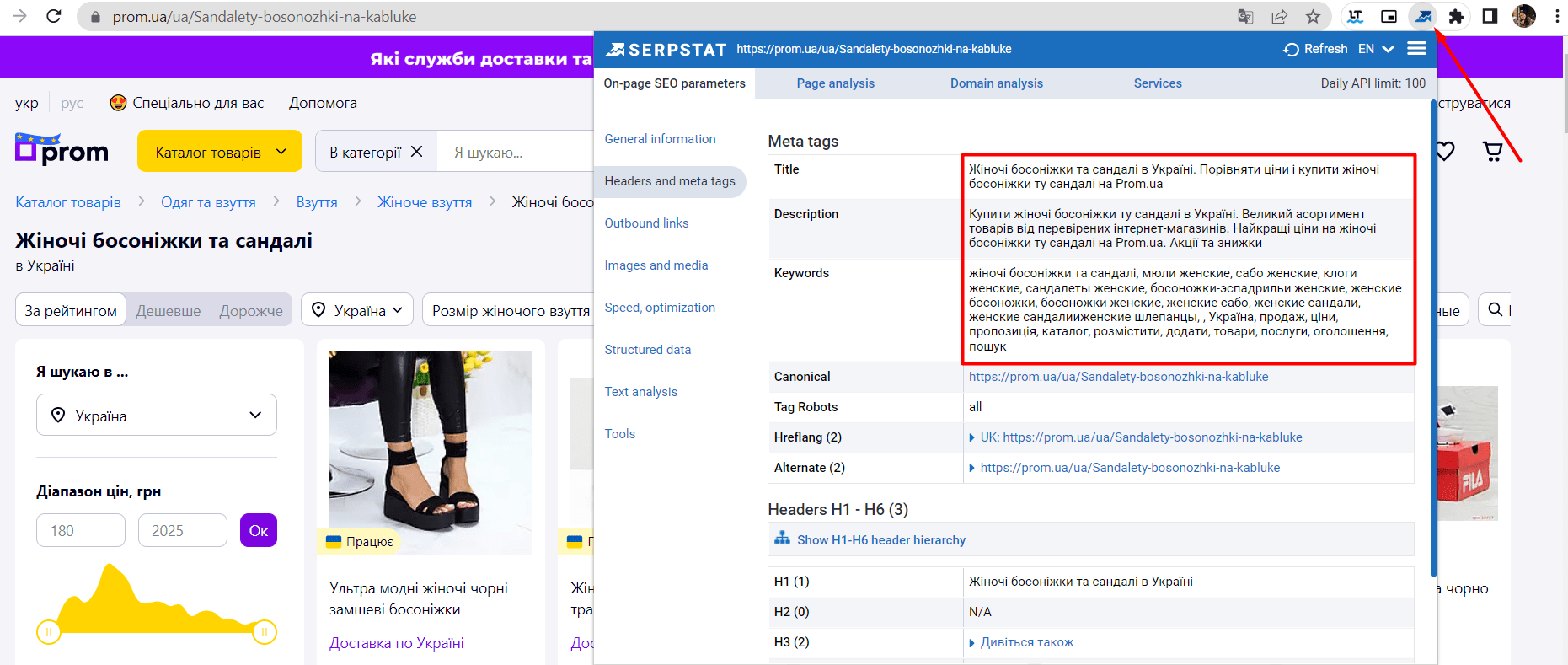Image resolution: width=1568 pixels, height=665 pixels.
Task: Open the Domain analysis tab
Action: (996, 83)
